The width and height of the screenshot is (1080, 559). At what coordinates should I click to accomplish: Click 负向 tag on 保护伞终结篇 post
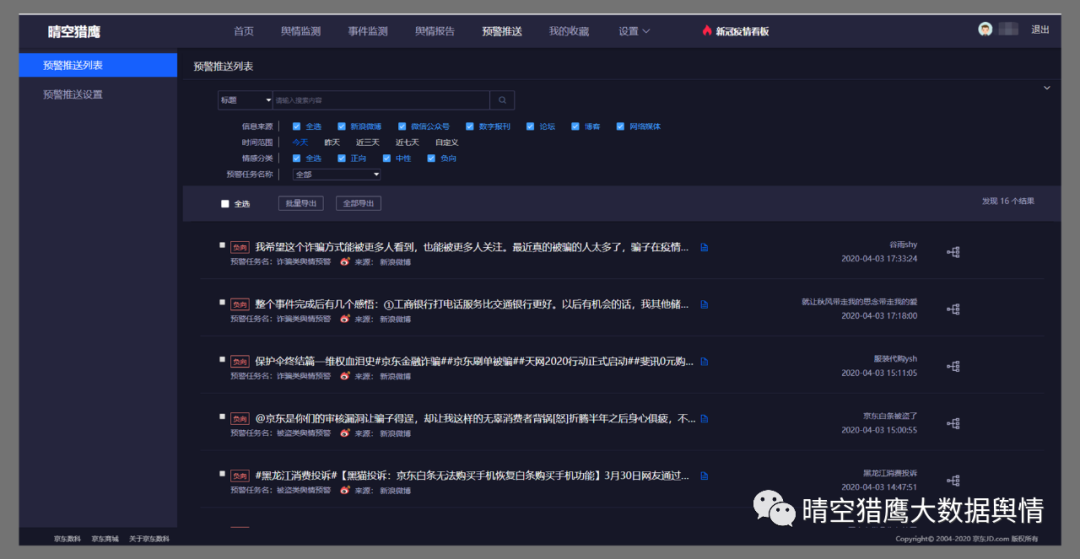[x=240, y=361]
